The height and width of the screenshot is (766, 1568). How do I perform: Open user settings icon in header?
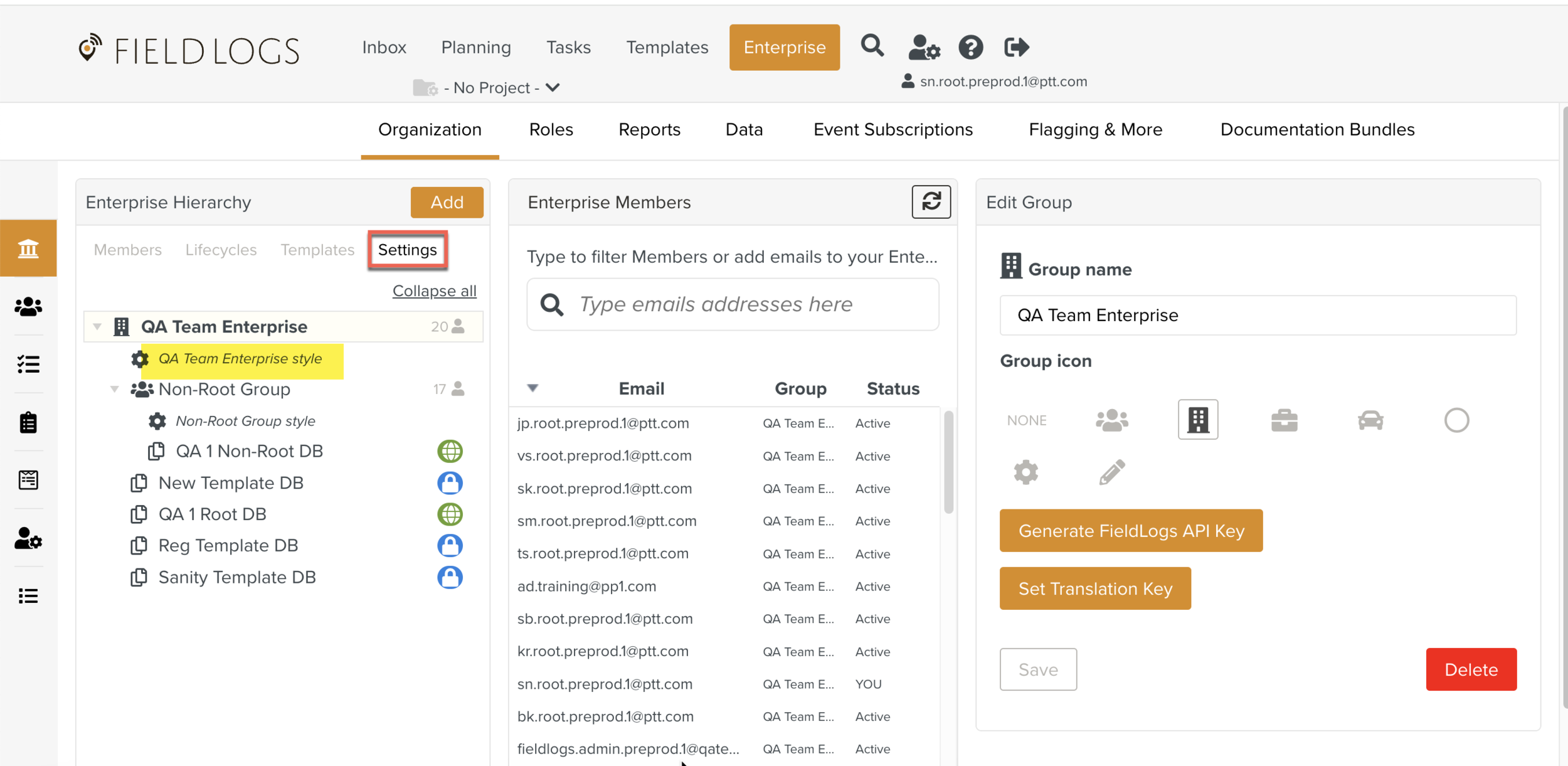click(x=923, y=47)
